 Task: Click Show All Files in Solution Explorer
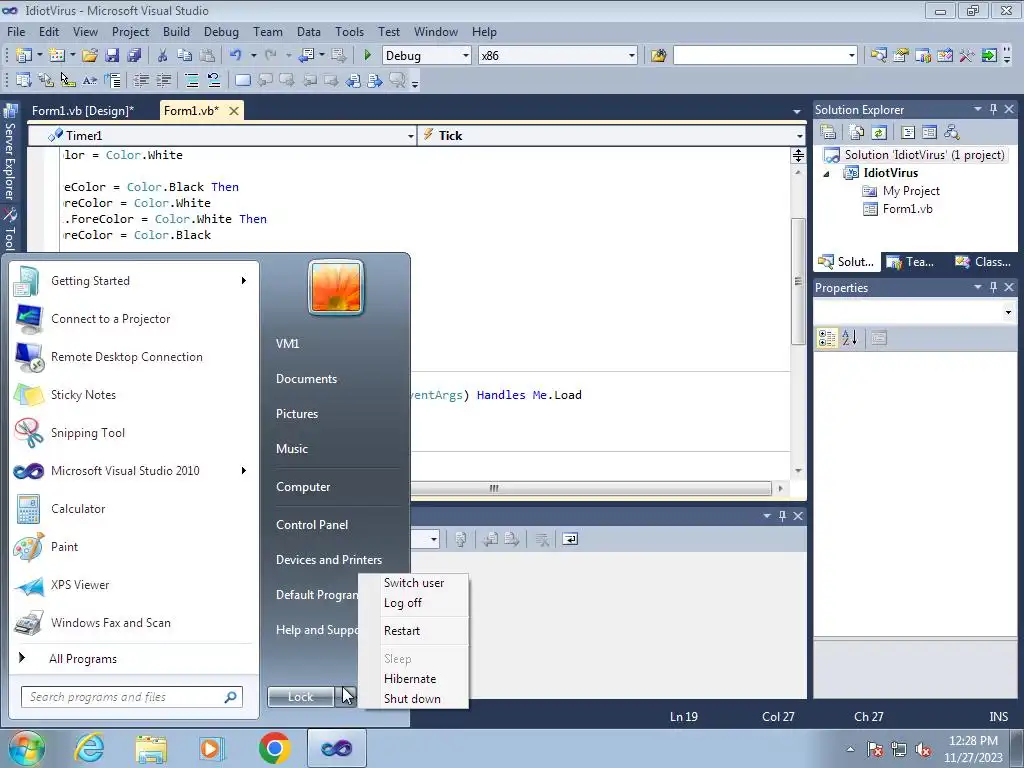[x=857, y=133]
